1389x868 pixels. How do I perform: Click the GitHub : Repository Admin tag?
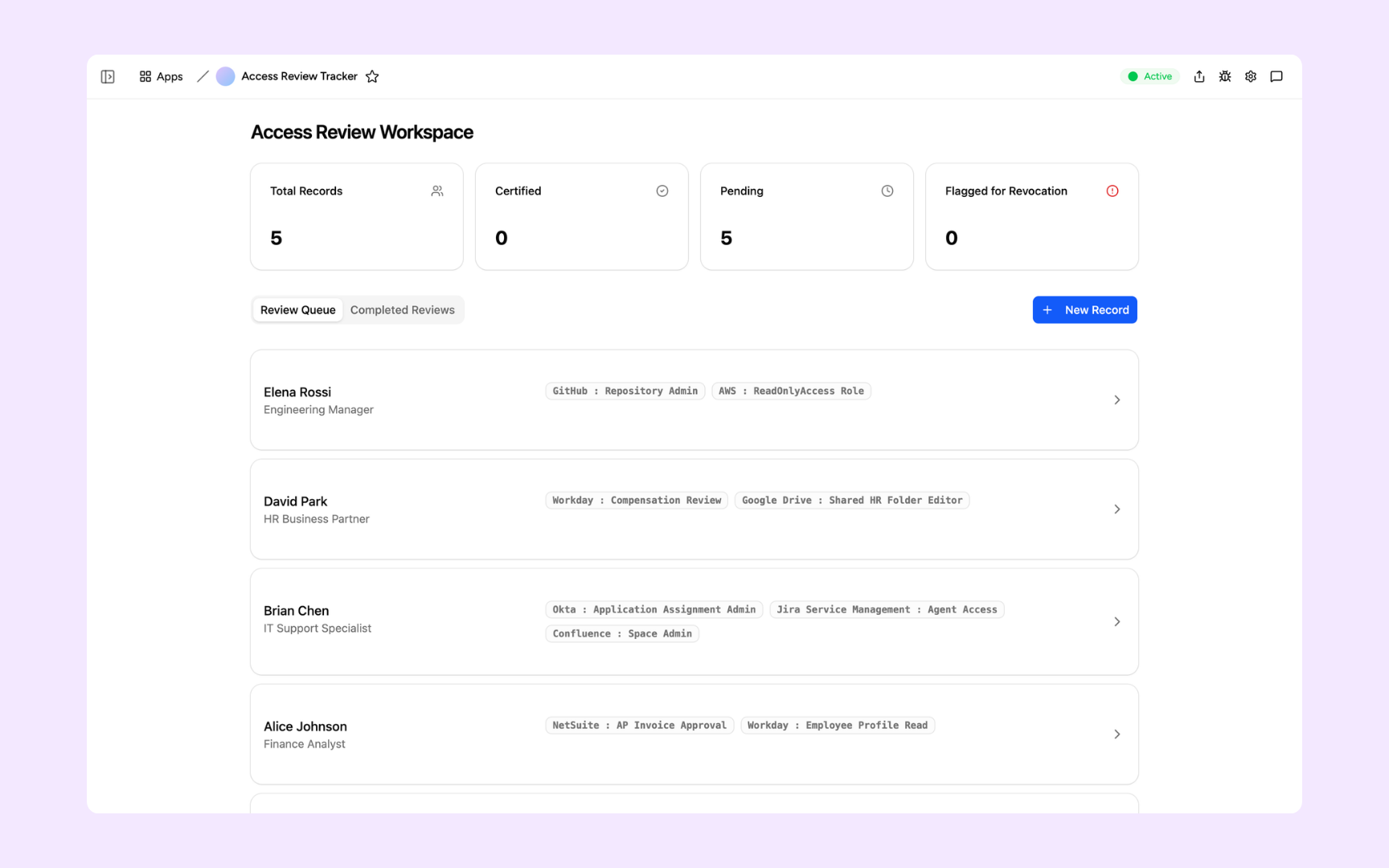click(625, 391)
